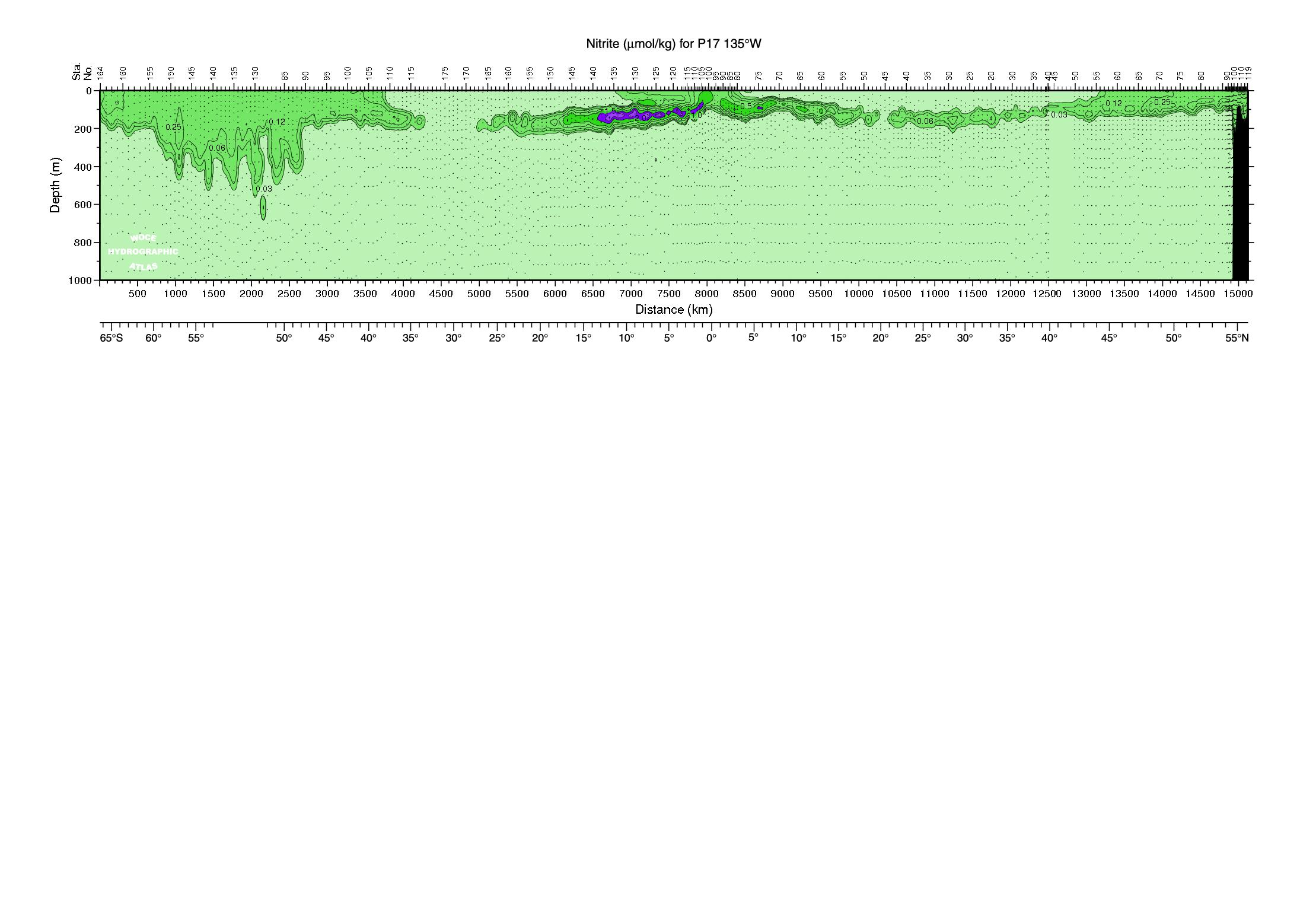
Task: Click station number 175 label
Action: (445, 74)
